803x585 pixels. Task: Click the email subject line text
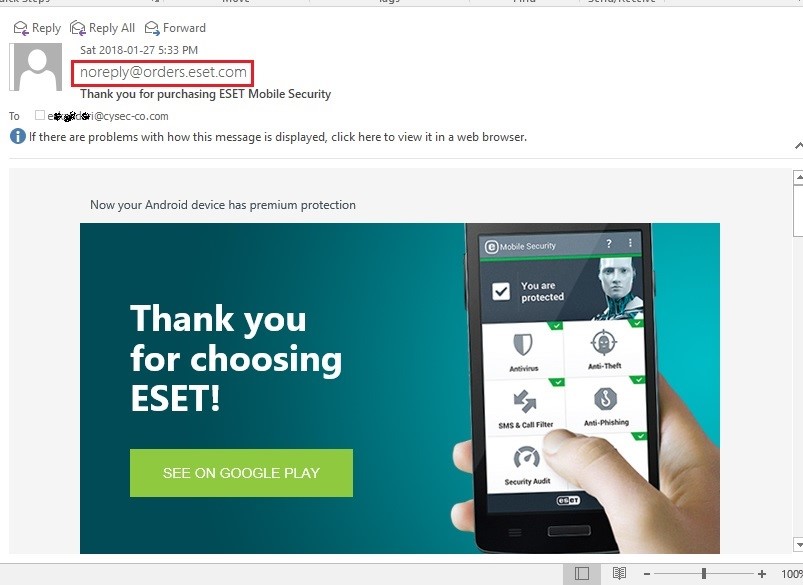pos(205,94)
